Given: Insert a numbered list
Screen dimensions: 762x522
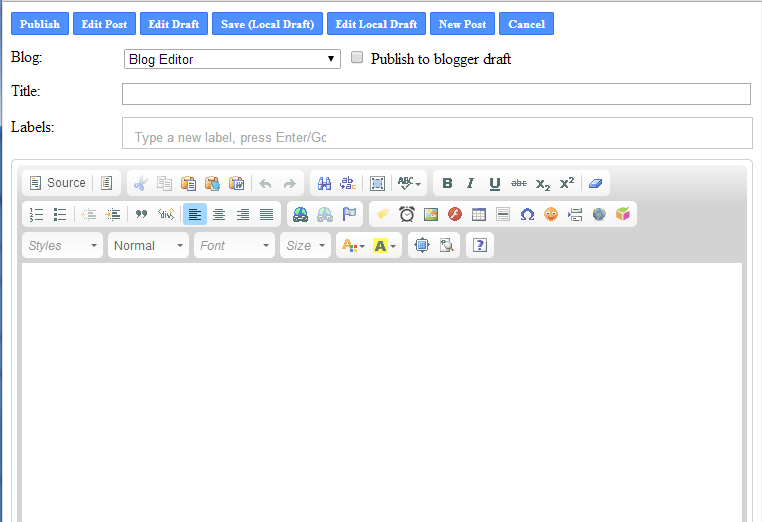Looking at the screenshot, I should pos(37,214).
